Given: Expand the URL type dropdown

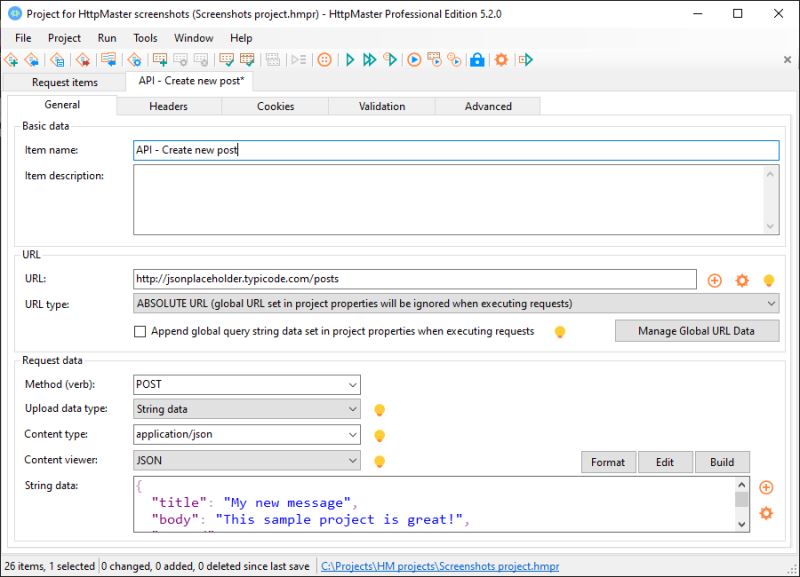Looking at the screenshot, I should click(771, 304).
